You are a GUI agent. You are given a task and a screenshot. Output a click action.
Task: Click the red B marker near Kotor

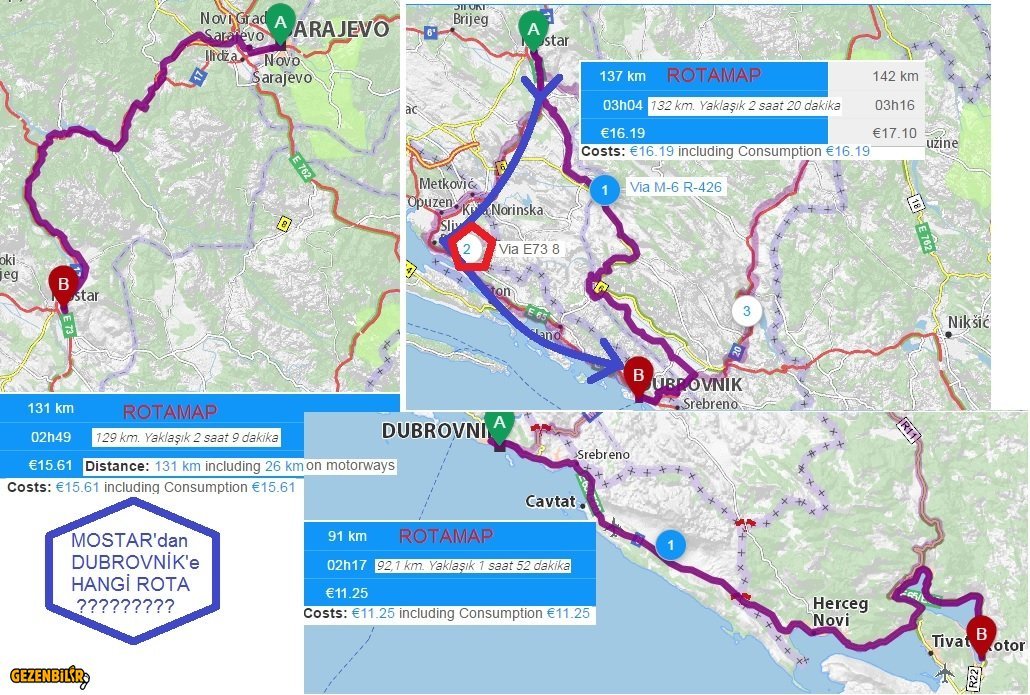[x=981, y=636]
